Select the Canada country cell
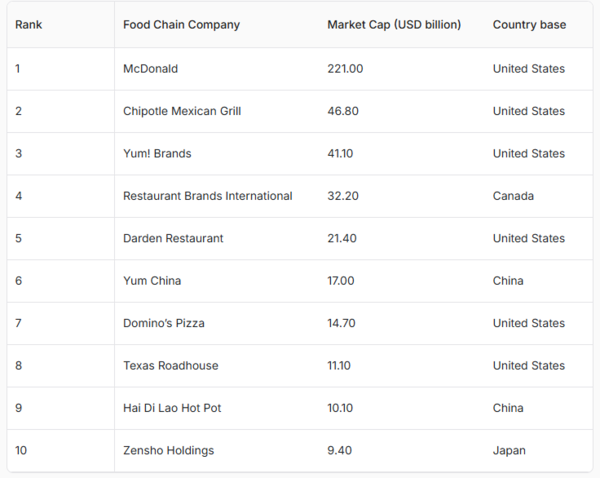The width and height of the screenshot is (600, 478). point(513,196)
